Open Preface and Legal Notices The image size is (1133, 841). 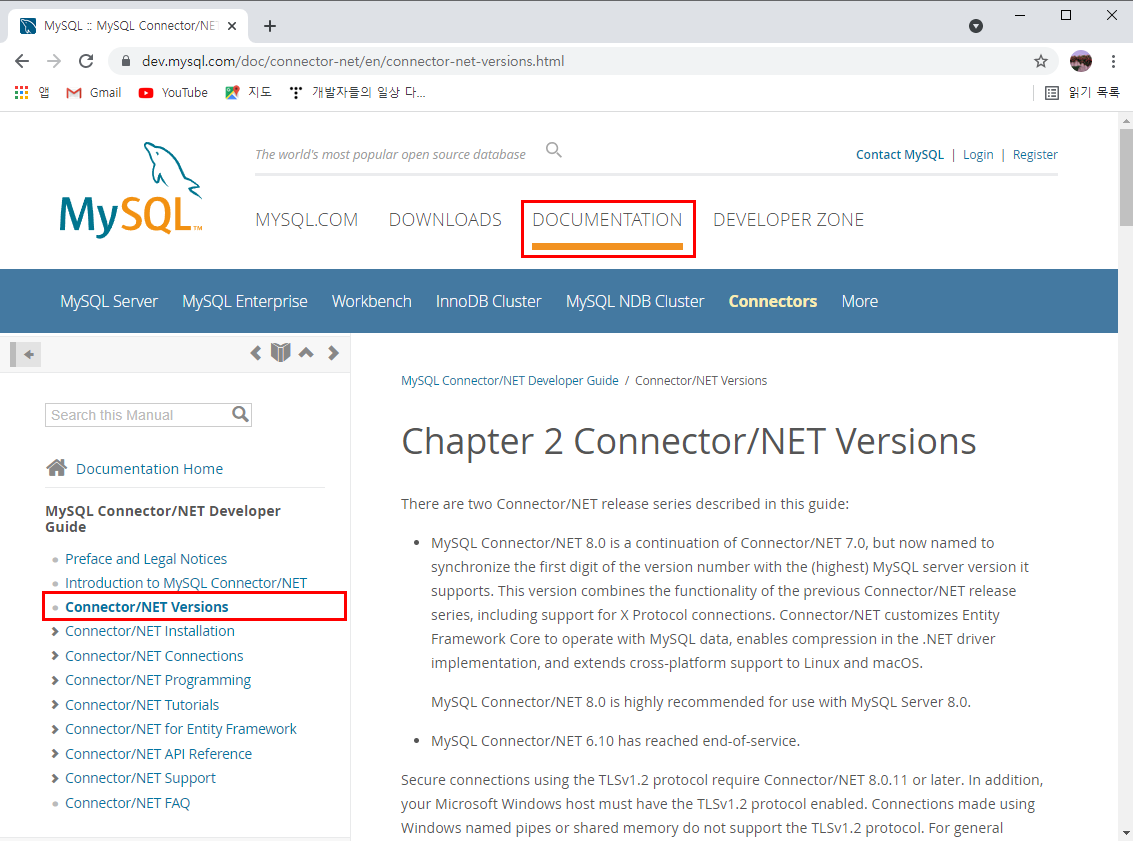click(x=146, y=558)
